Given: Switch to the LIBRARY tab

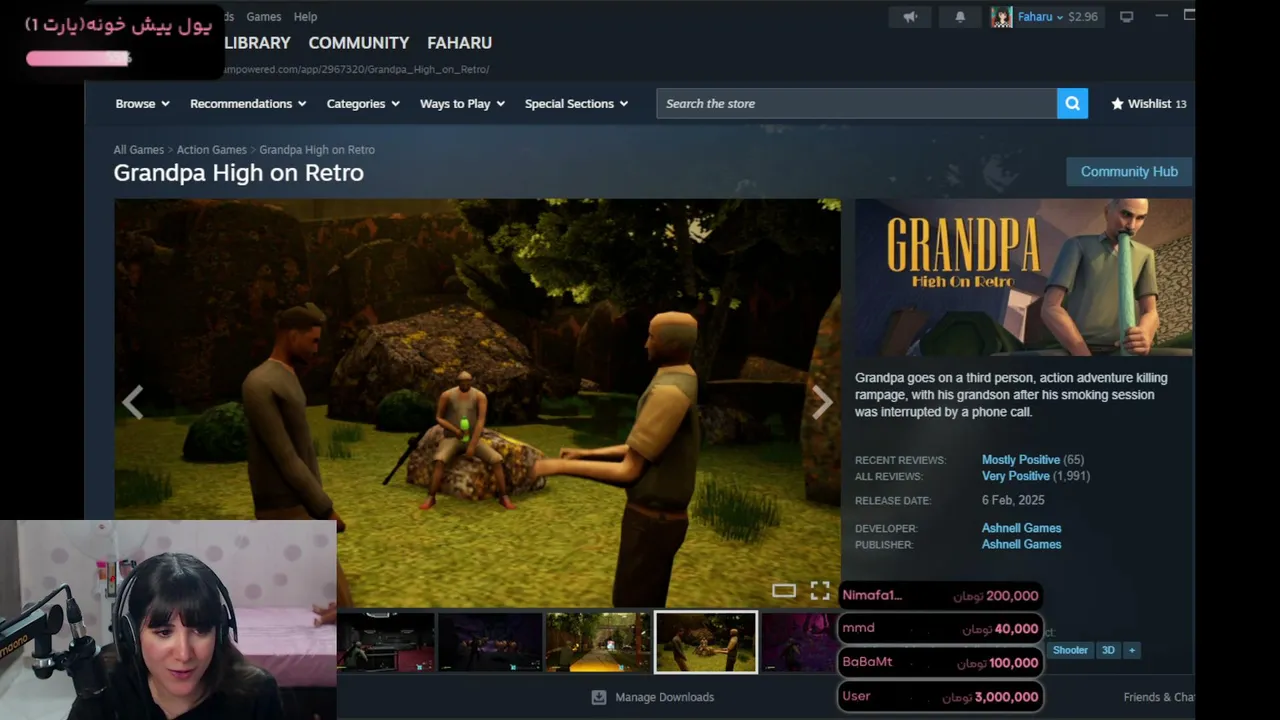Looking at the screenshot, I should pos(257,43).
